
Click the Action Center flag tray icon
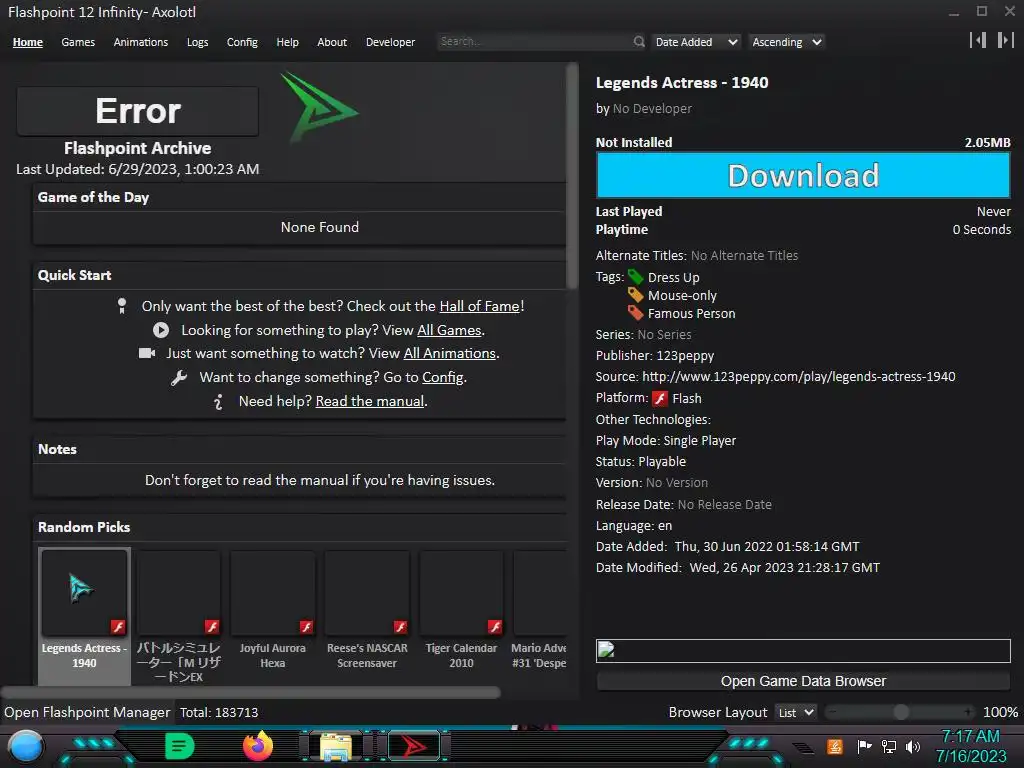pyautogui.click(x=864, y=746)
